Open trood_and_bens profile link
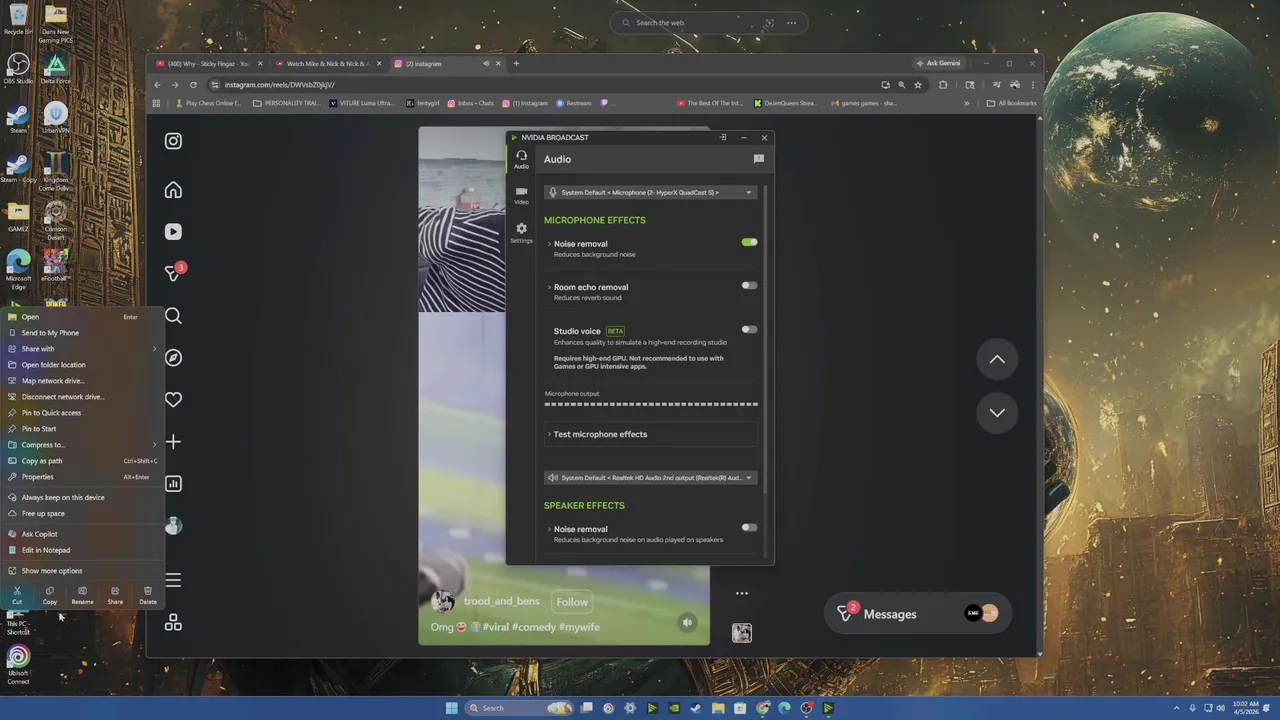This screenshot has height=720, width=1280. coord(501,601)
